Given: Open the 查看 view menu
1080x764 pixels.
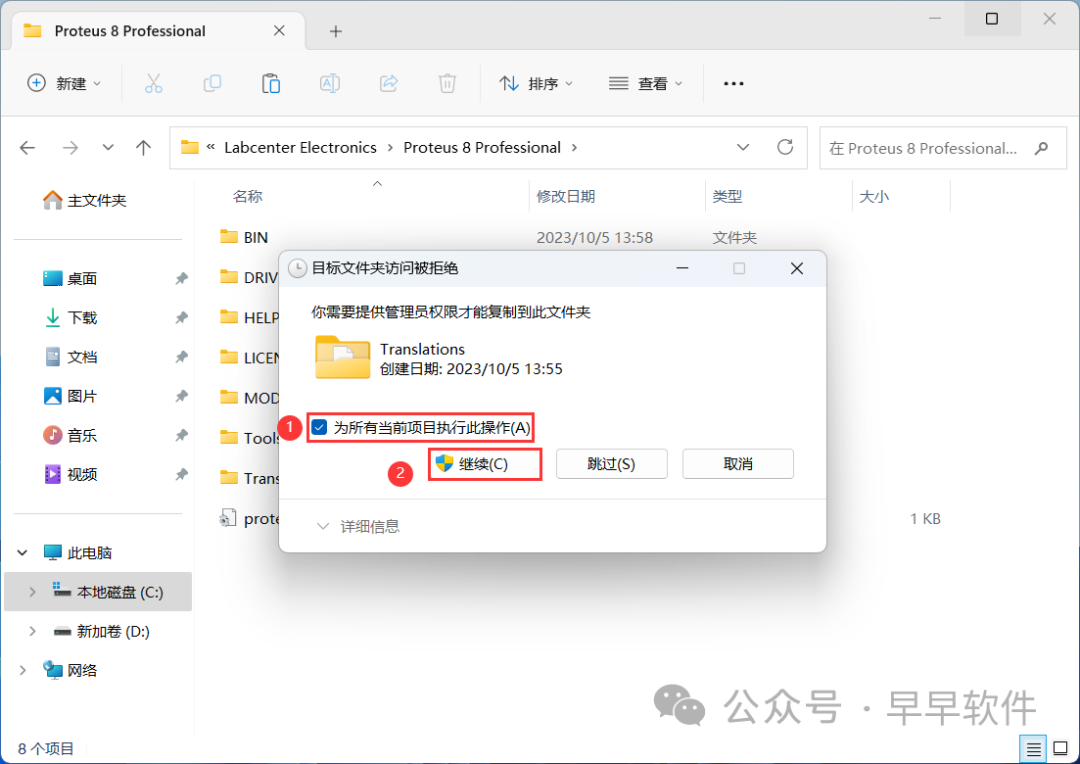Looking at the screenshot, I should (646, 84).
